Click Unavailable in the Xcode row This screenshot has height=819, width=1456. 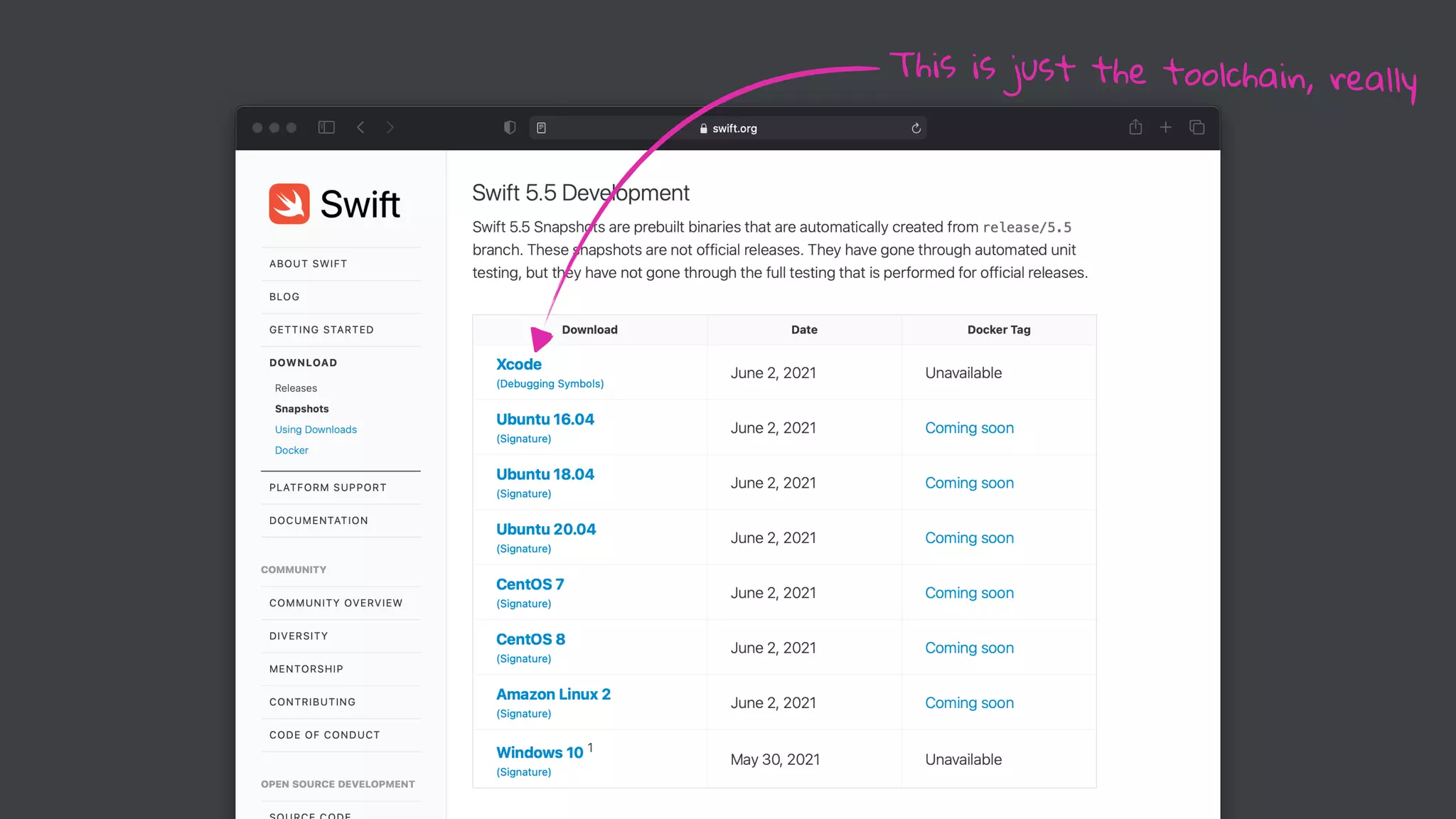pos(963,373)
